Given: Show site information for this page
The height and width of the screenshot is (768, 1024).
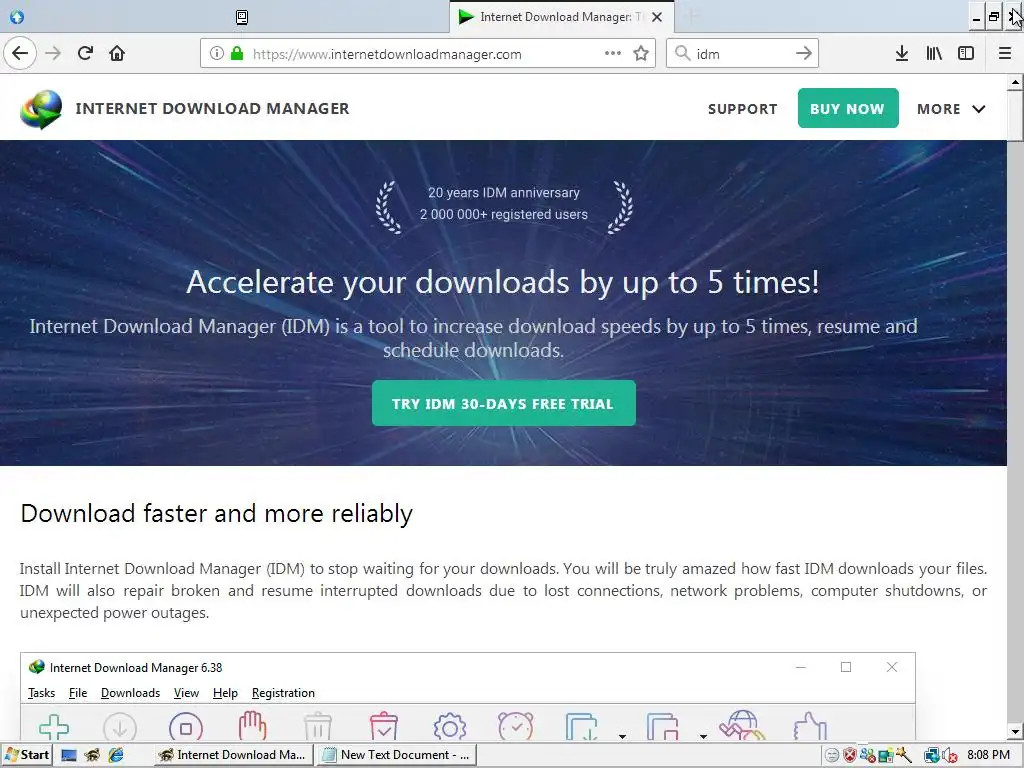Looking at the screenshot, I should 217,54.
